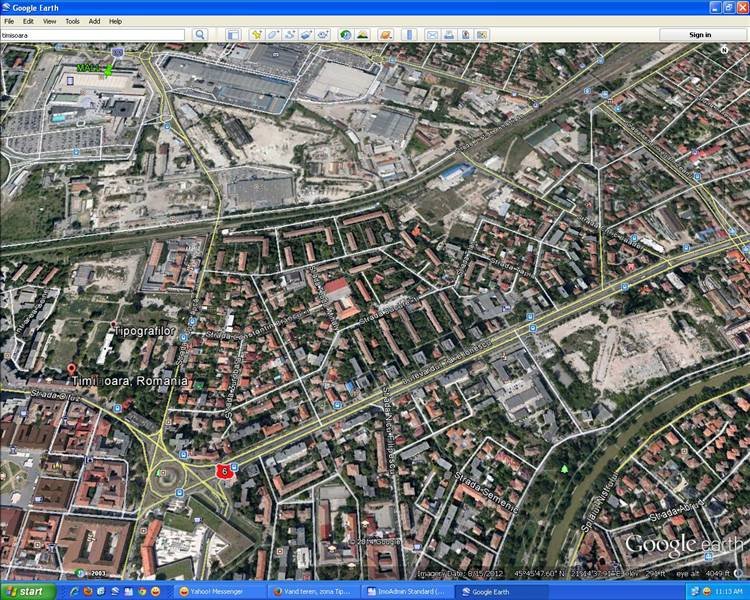Select the Add Polygon tool
The width and height of the screenshot is (750, 600).
coord(273,34)
